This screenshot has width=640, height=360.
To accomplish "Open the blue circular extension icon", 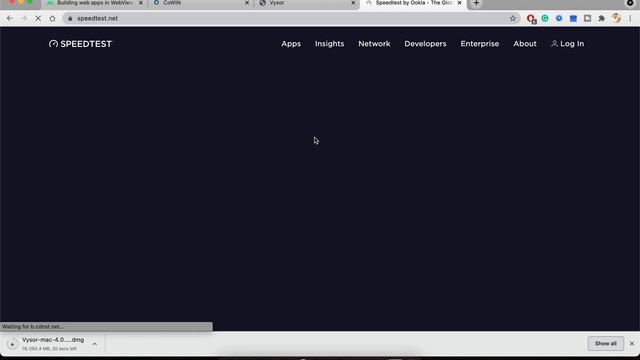I will point(559,18).
